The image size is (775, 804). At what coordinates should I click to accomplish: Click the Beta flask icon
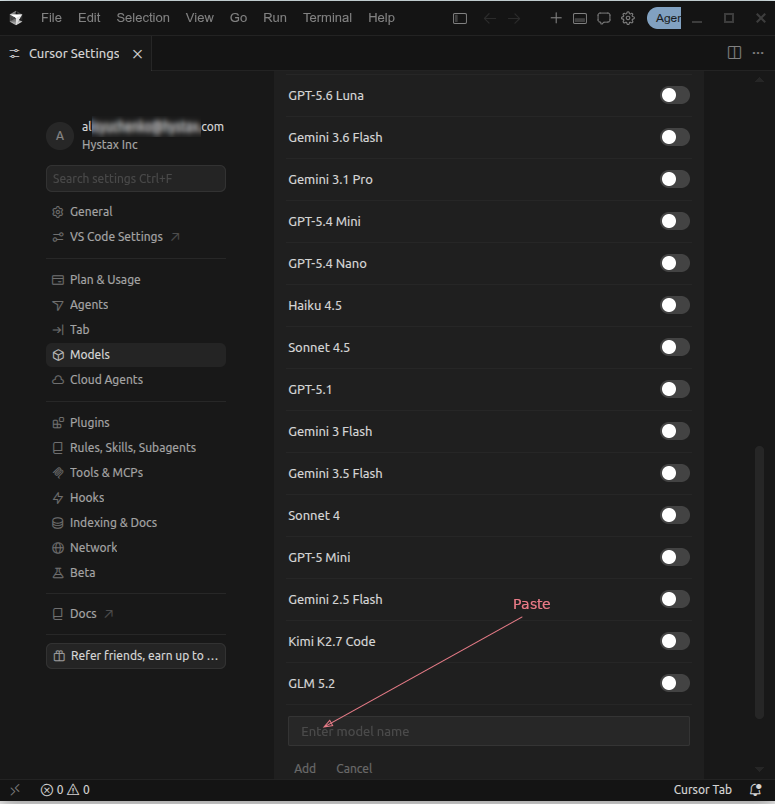tap(58, 573)
